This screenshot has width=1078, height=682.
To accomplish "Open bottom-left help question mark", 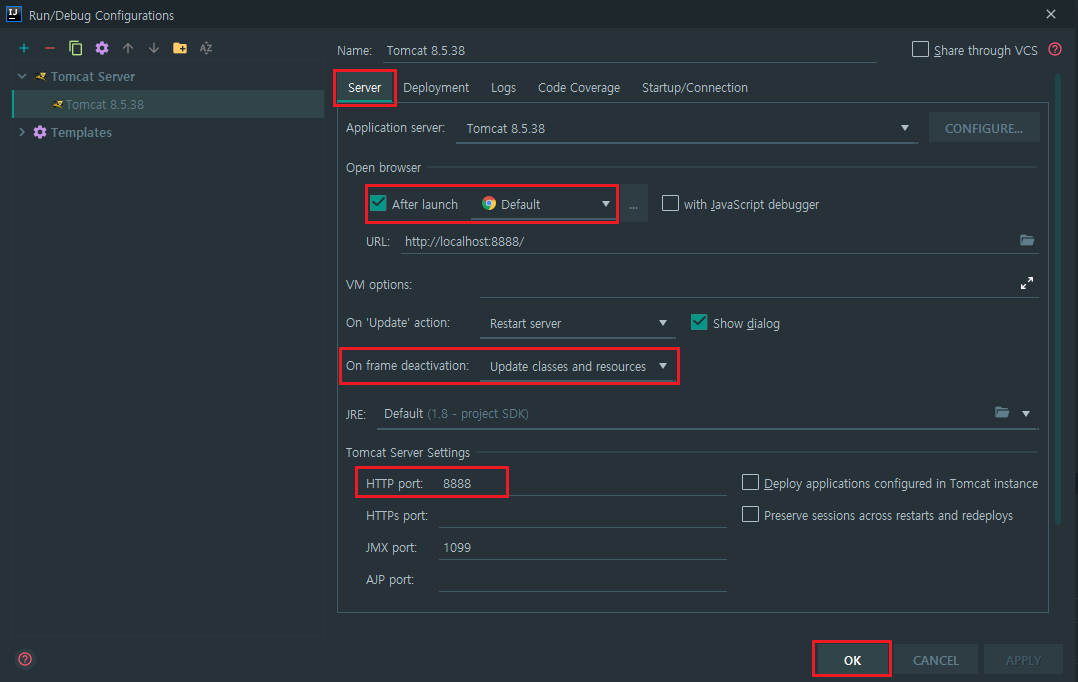I will point(25,659).
